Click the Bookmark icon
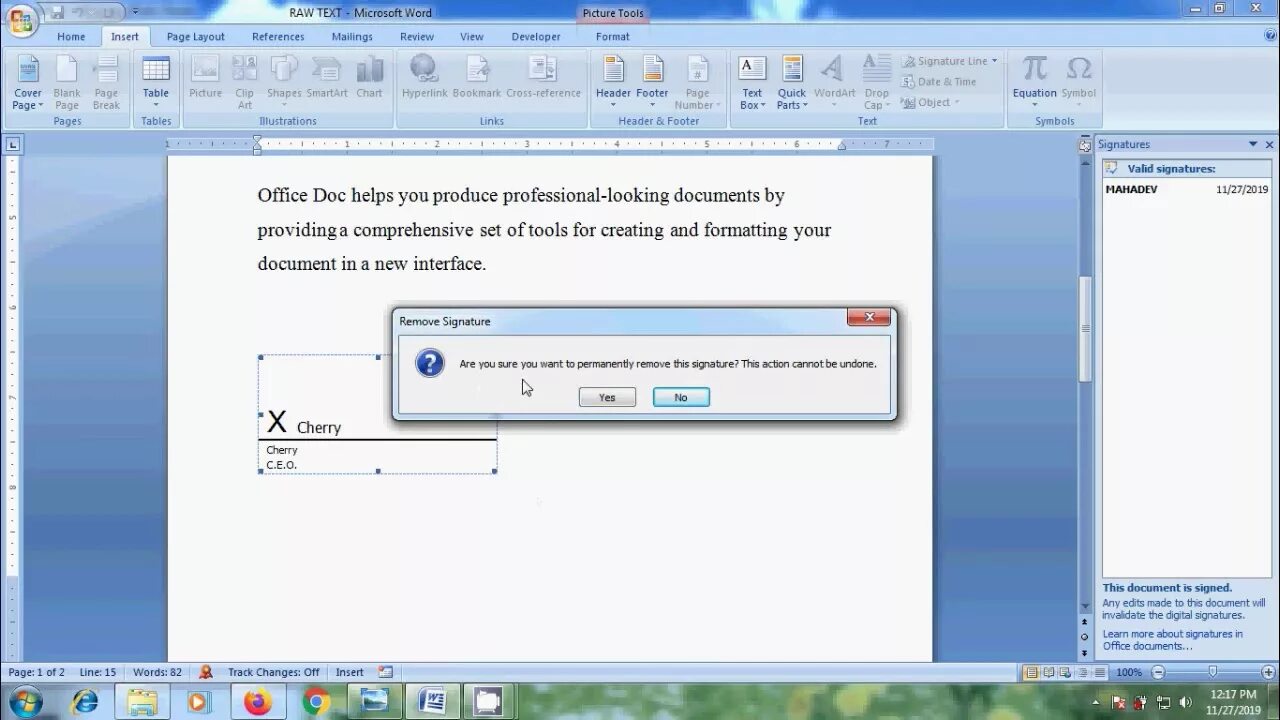Screen dimensions: 1280x720 pos(477,78)
